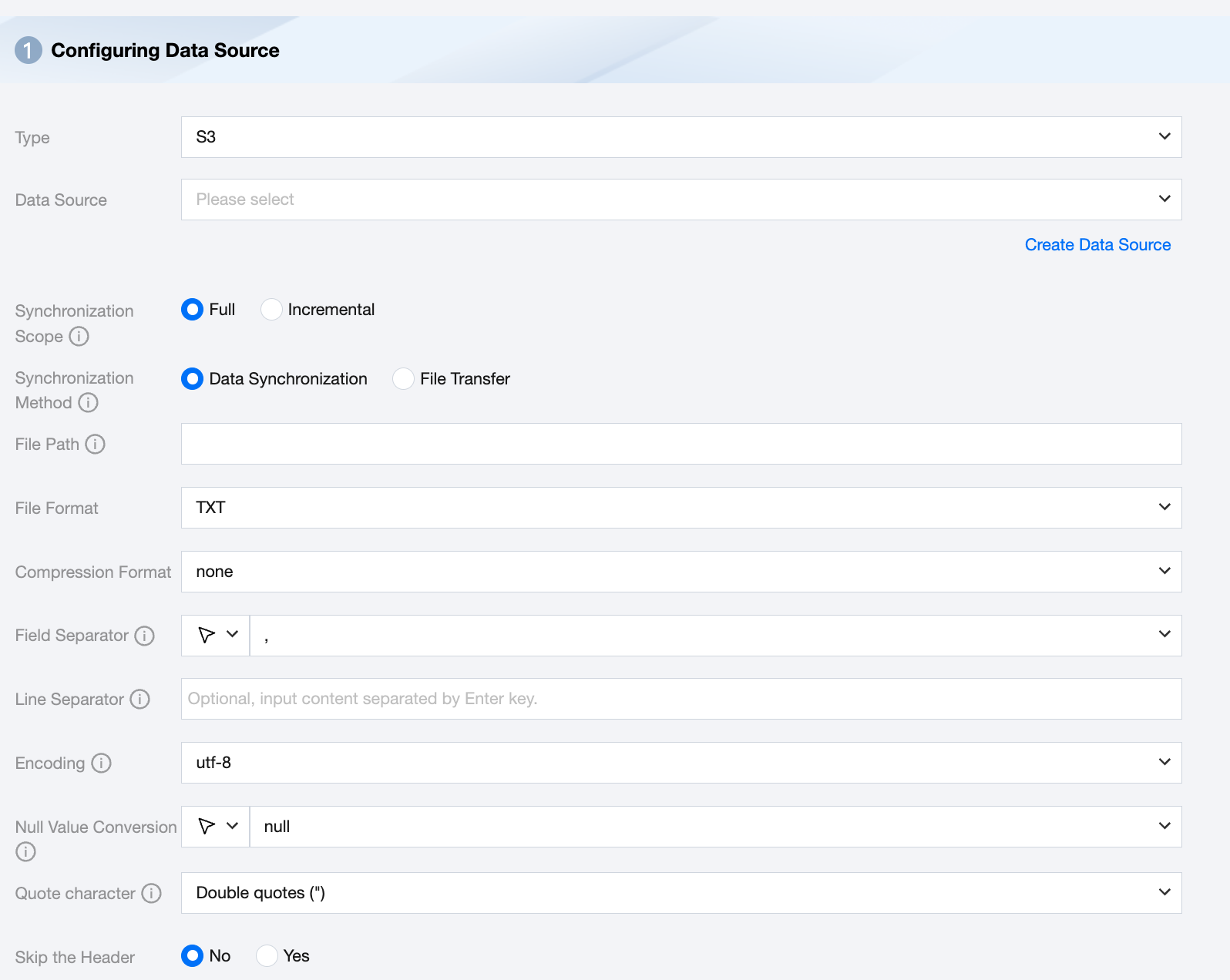Click the Null Value Conversion info icon
The height and width of the screenshot is (980, 1230).
[25, 852]
